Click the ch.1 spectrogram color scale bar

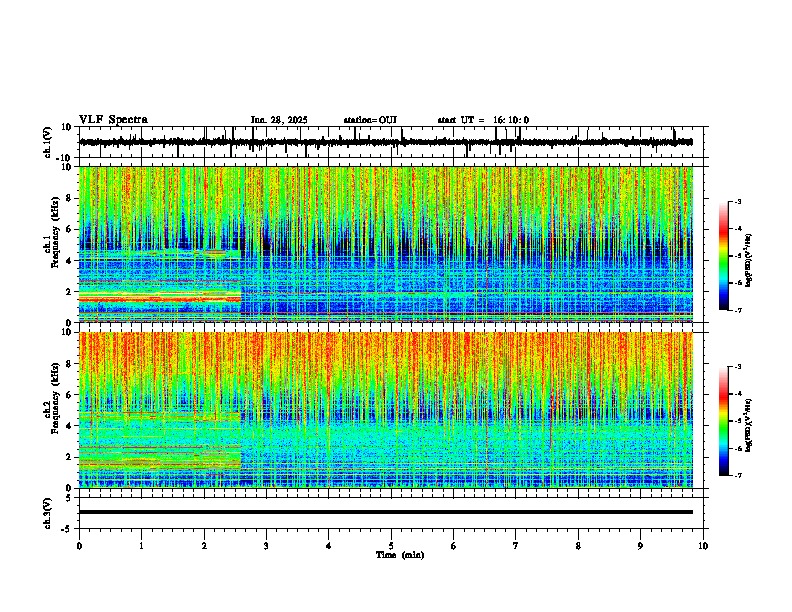point(724,256)
